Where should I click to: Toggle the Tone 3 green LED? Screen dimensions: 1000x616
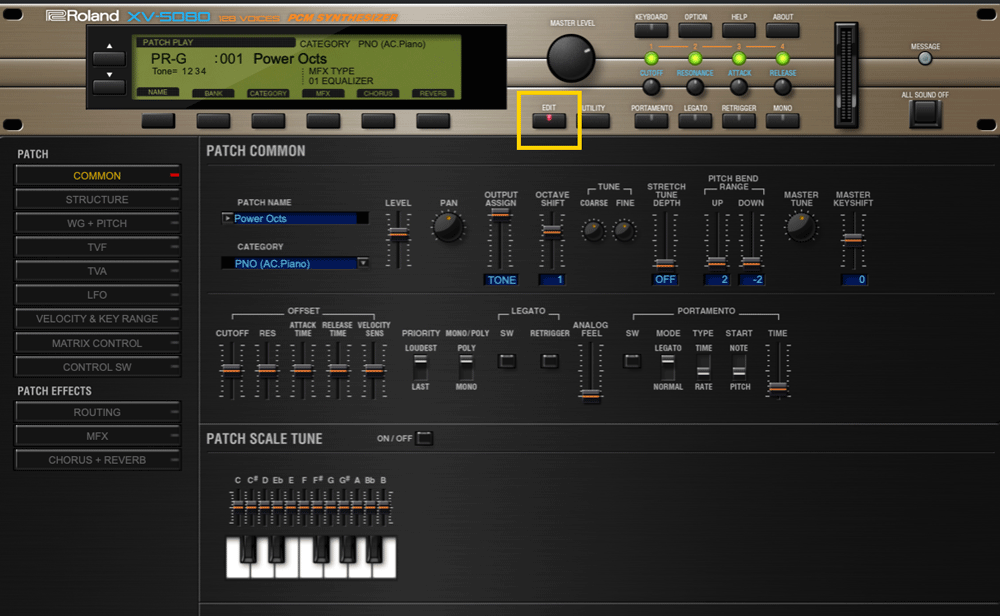pos(739,59)
